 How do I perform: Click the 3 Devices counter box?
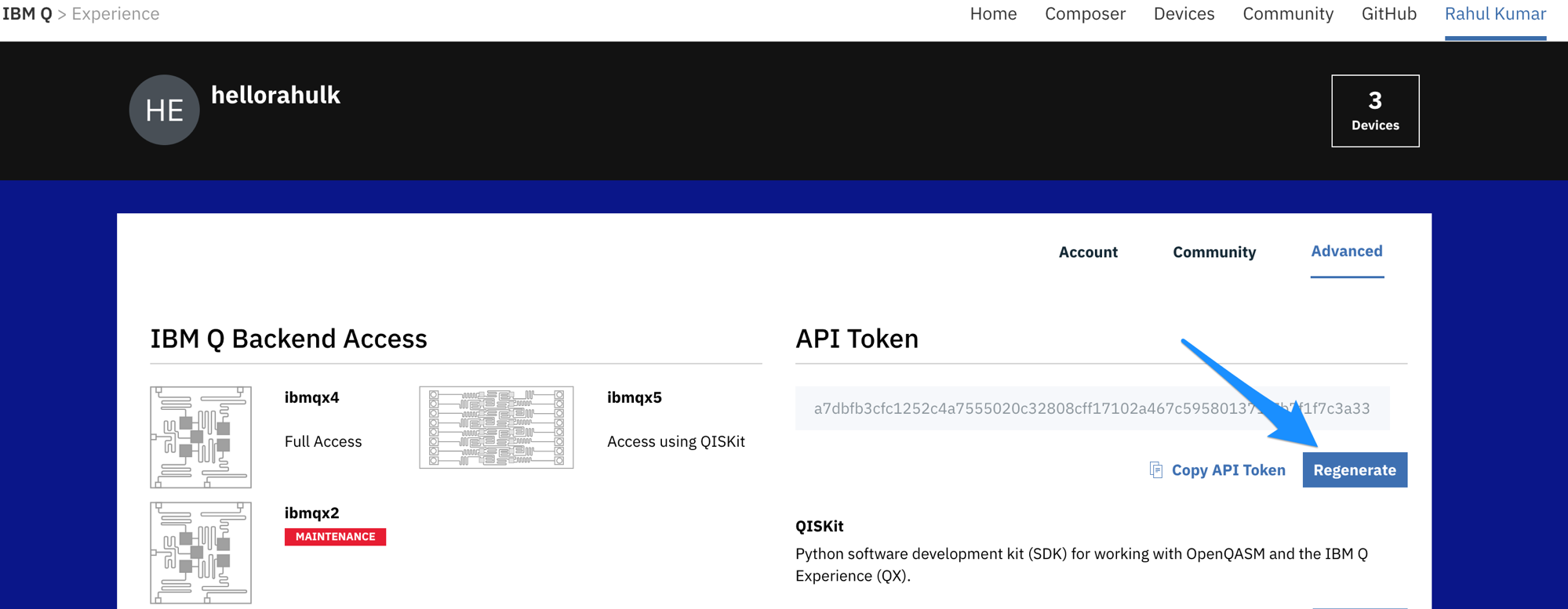click(x=1374, y=111)
